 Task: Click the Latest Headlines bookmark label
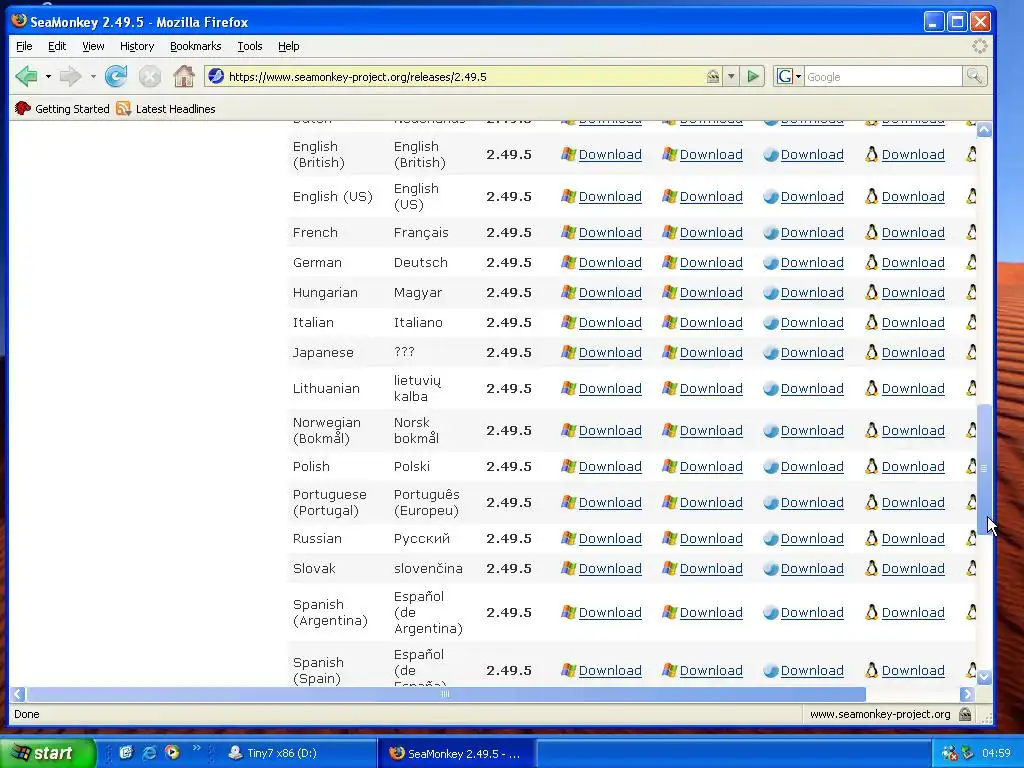pos(175,108)
